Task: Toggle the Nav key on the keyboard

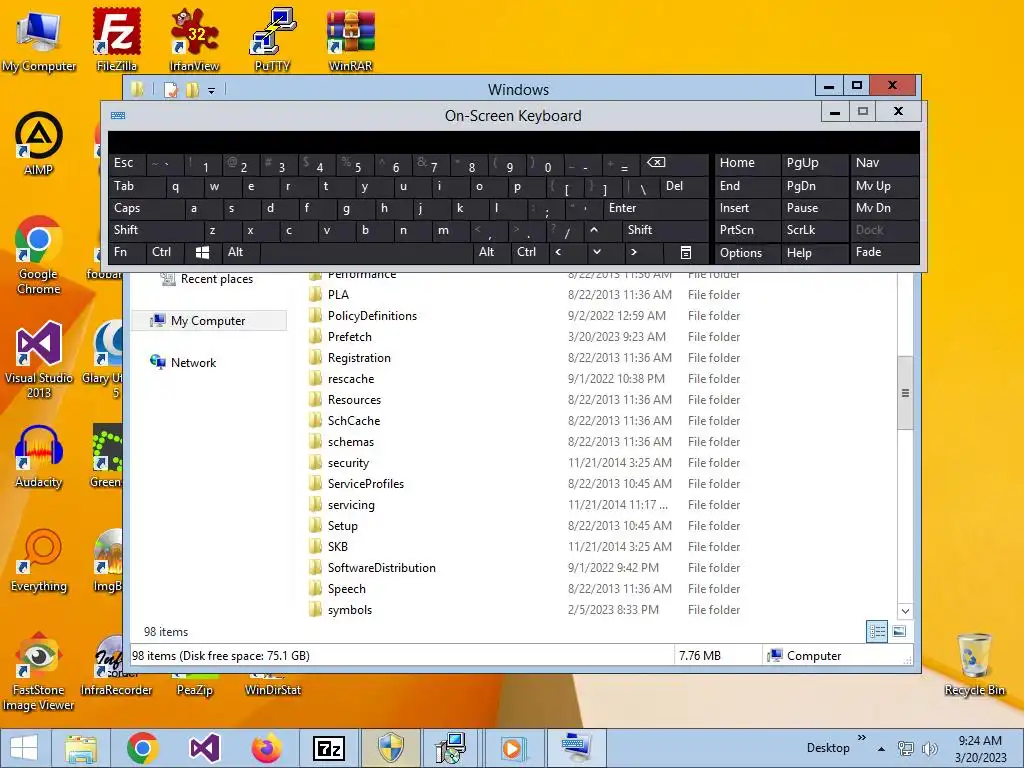Action: pos(884,163)
